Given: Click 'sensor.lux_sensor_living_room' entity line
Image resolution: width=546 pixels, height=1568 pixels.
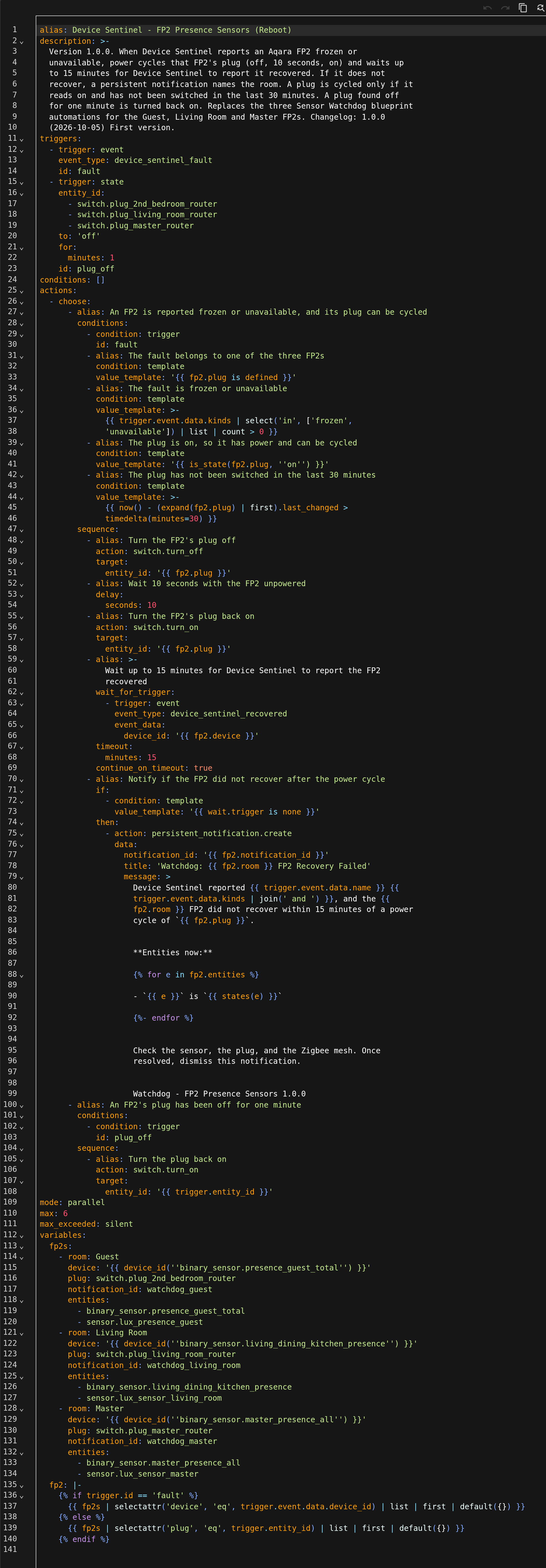Looking at the screenshot, I should coord(154,1398).
